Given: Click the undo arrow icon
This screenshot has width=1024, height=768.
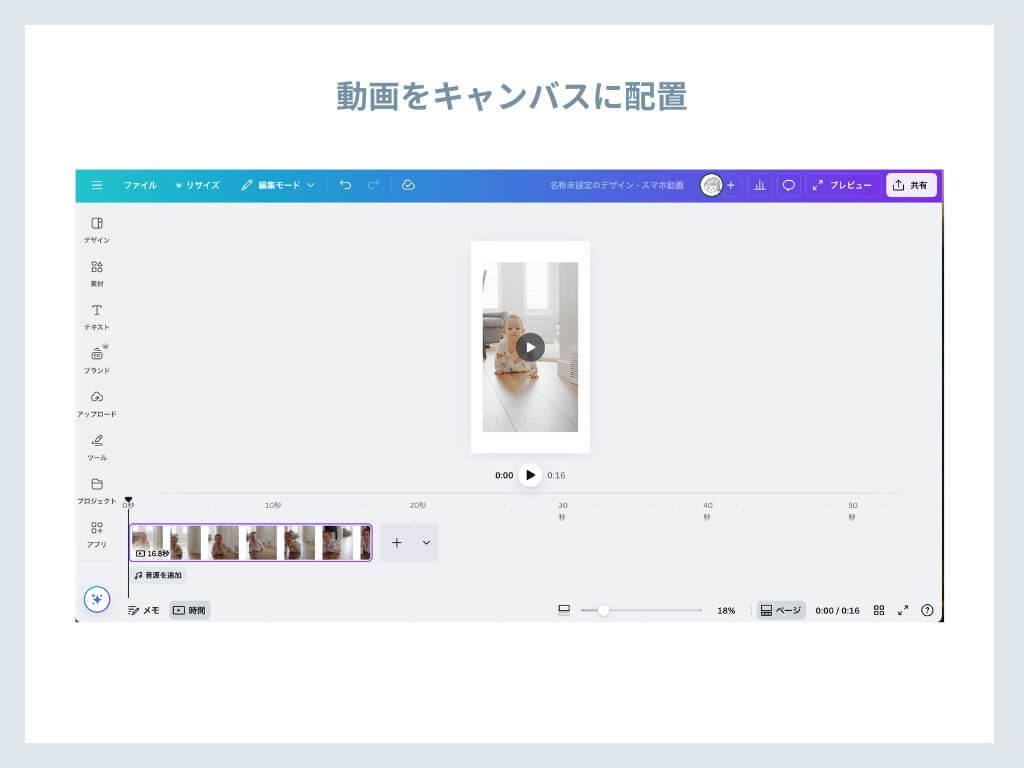Looking at the screenshot, I should point(345,185).
